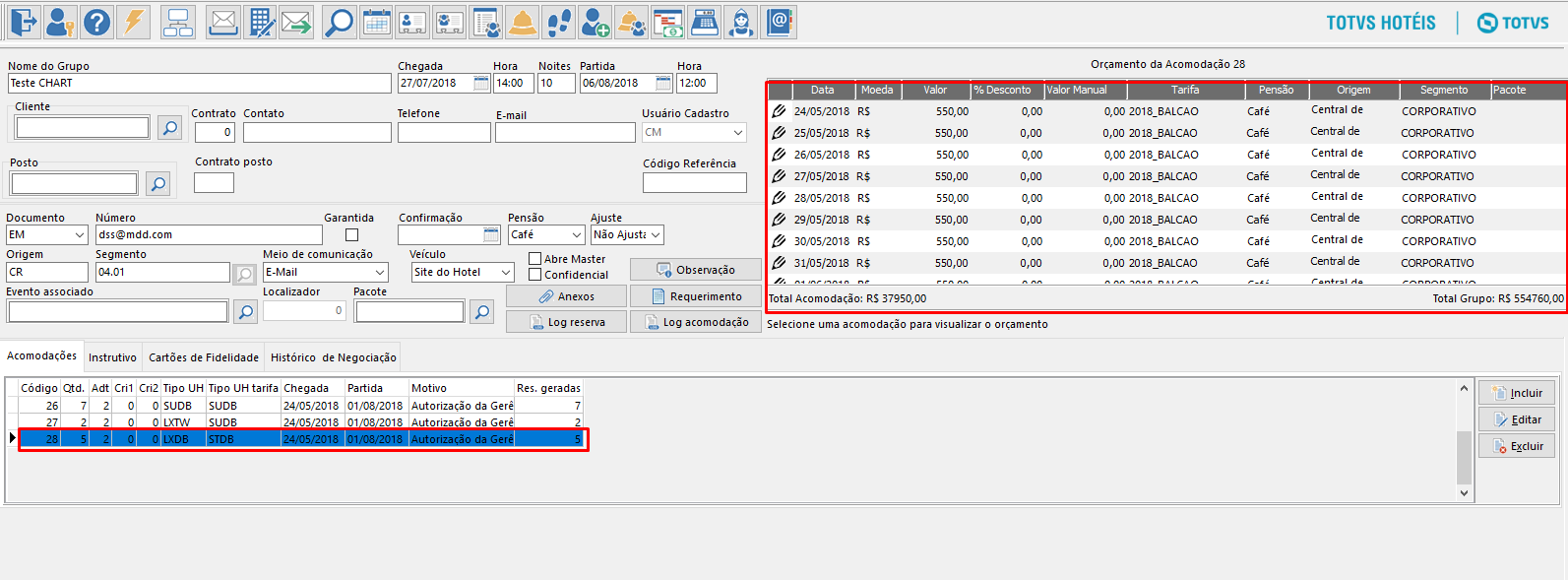The image size is (1568, 580).
Task: Click the housekeeper maid icon
Action: 740,22
